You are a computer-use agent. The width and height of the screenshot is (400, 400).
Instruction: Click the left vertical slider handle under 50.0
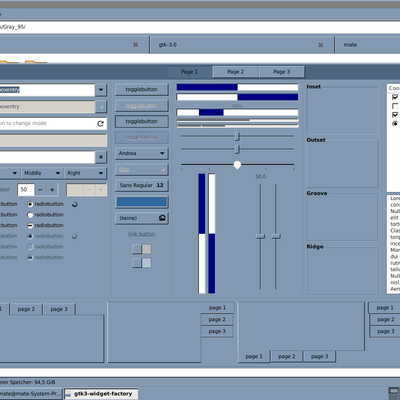tap(260, 236)
